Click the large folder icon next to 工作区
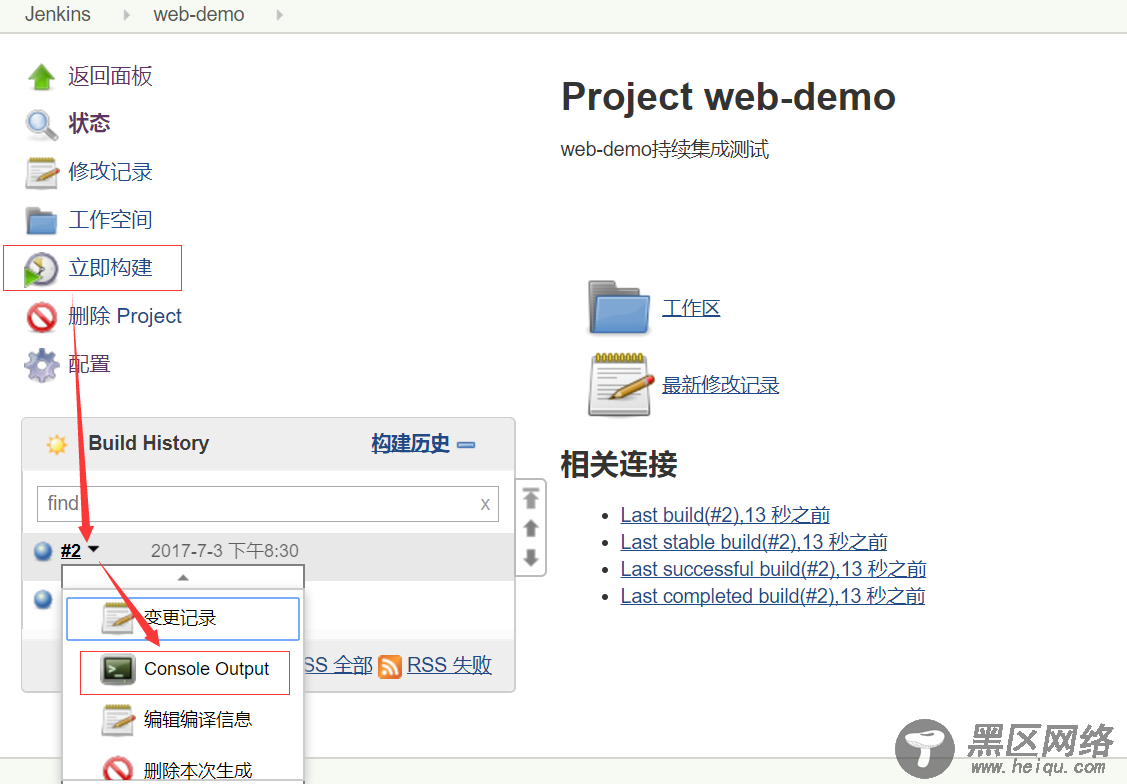 point(620,308)
